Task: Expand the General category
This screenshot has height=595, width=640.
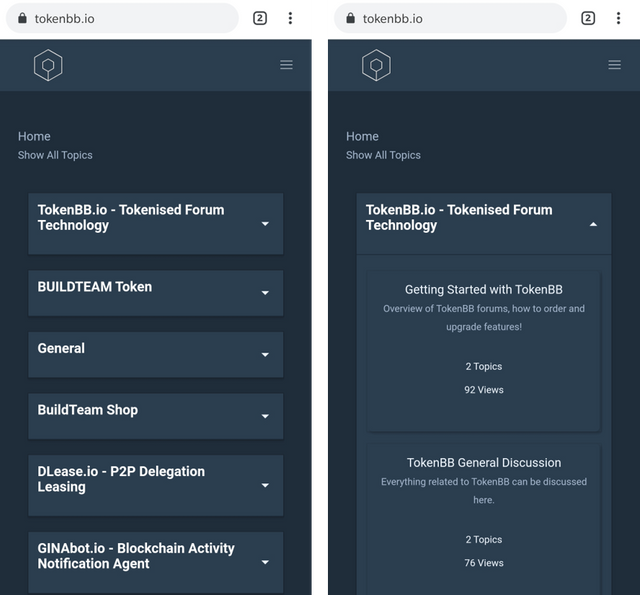Action: point(156,355)
